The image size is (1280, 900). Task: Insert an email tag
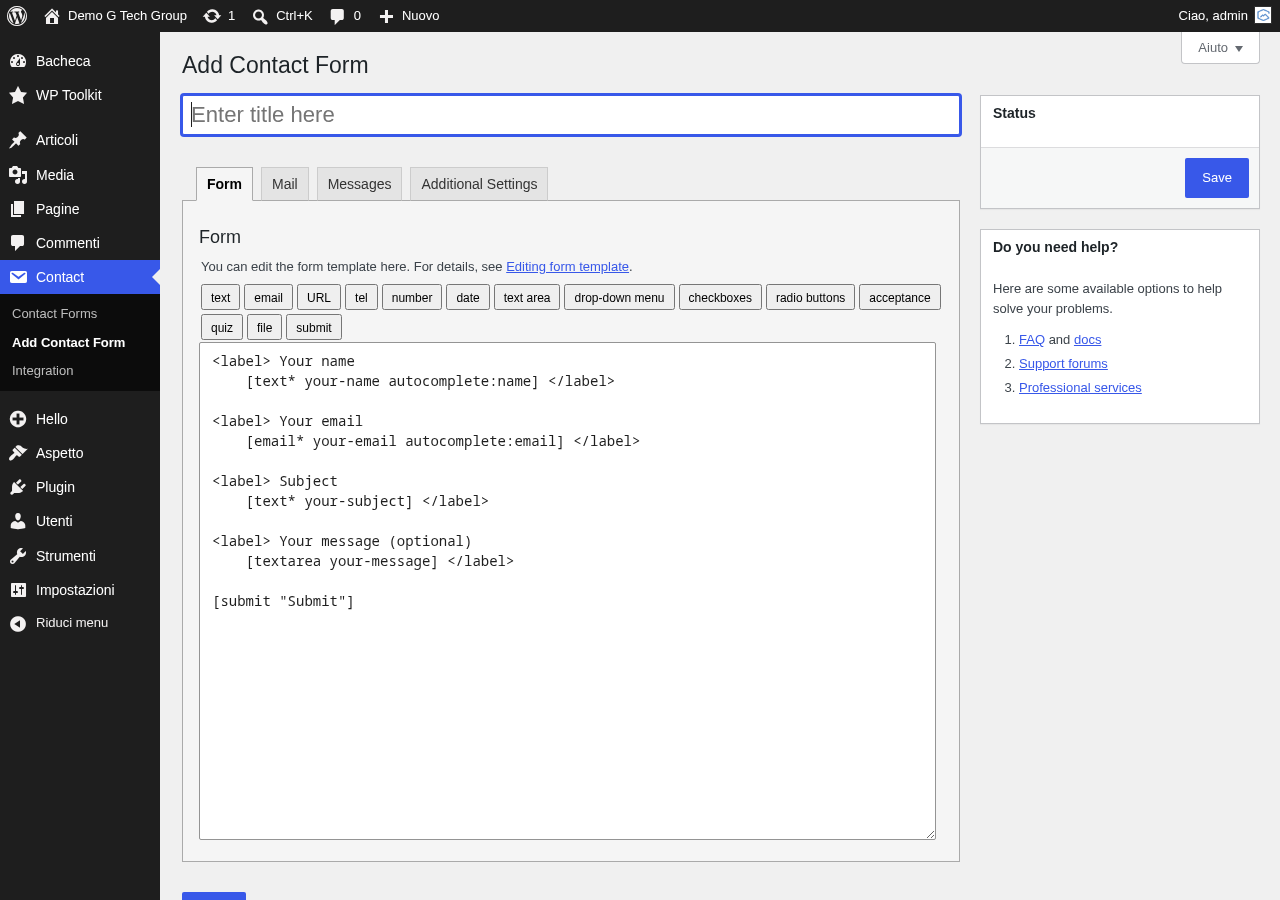(x=268, y=297)
